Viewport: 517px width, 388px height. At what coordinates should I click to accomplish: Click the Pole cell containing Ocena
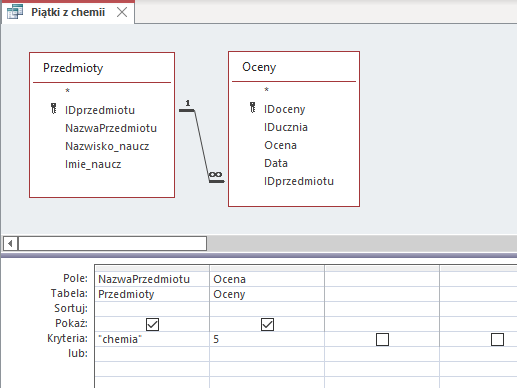pos(267,279)
